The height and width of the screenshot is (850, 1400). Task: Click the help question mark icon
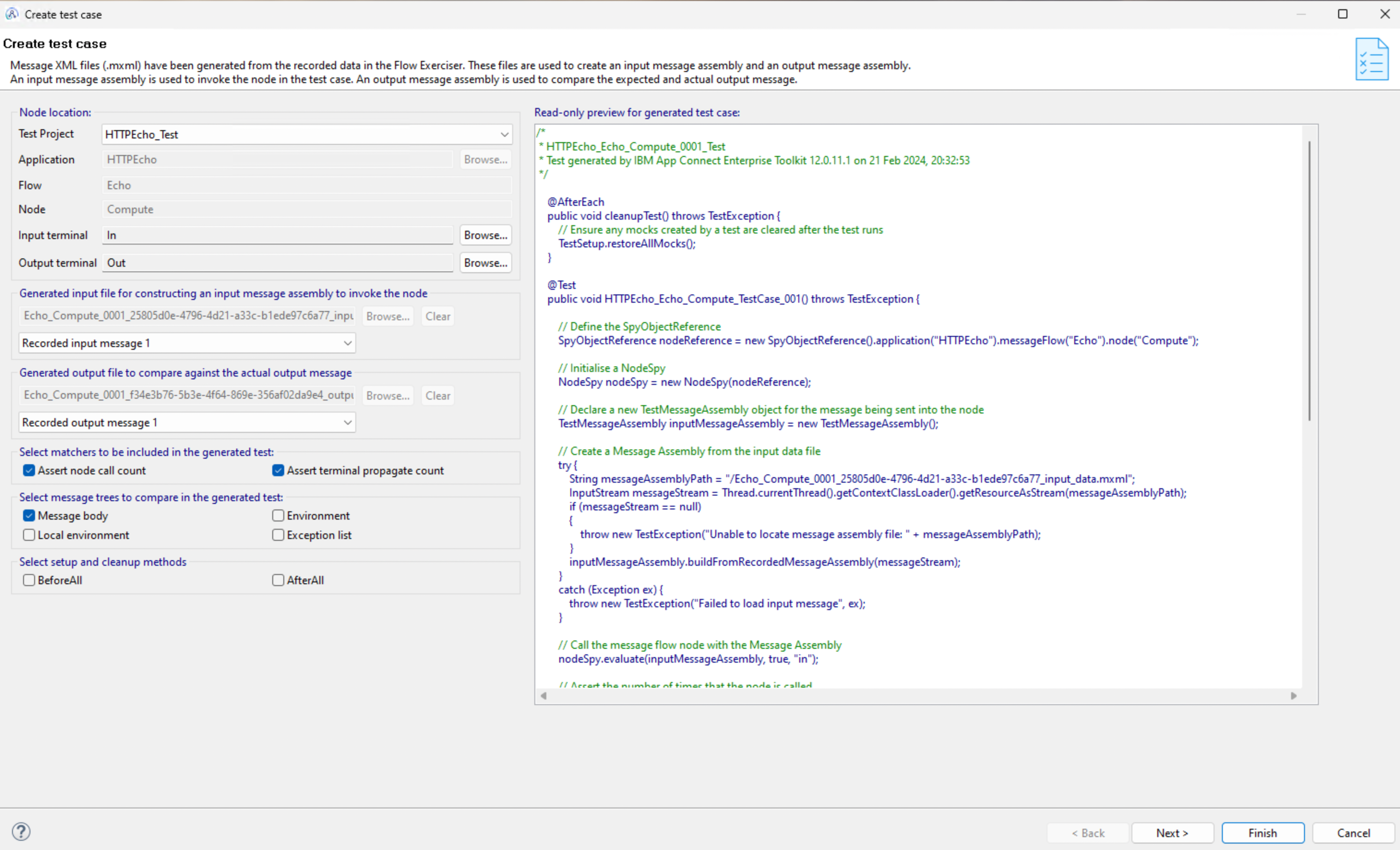pyautogui.click(x=21, y=832)
